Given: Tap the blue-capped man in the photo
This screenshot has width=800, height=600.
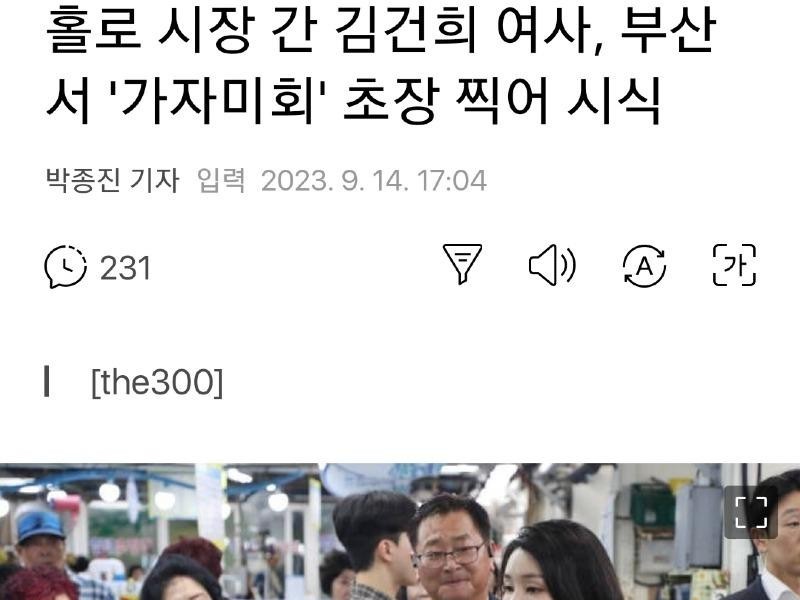Looking at the screenshot, I should 41,541.
